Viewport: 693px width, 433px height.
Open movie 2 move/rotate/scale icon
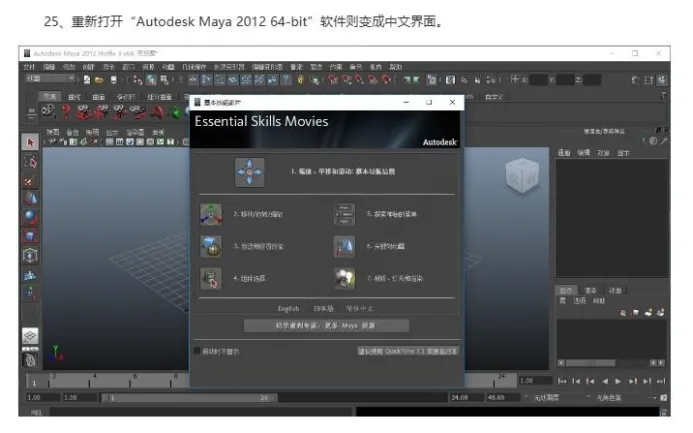(211, 214)
